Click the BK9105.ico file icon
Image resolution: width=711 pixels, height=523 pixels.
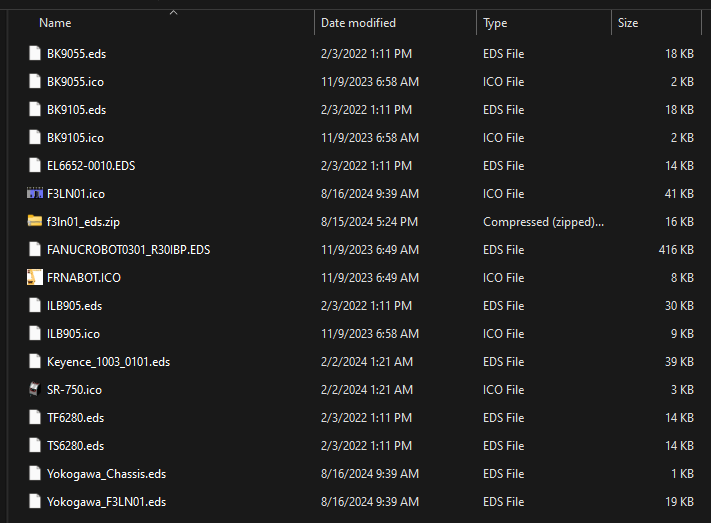pyautogui.click(x=35, y=137)
